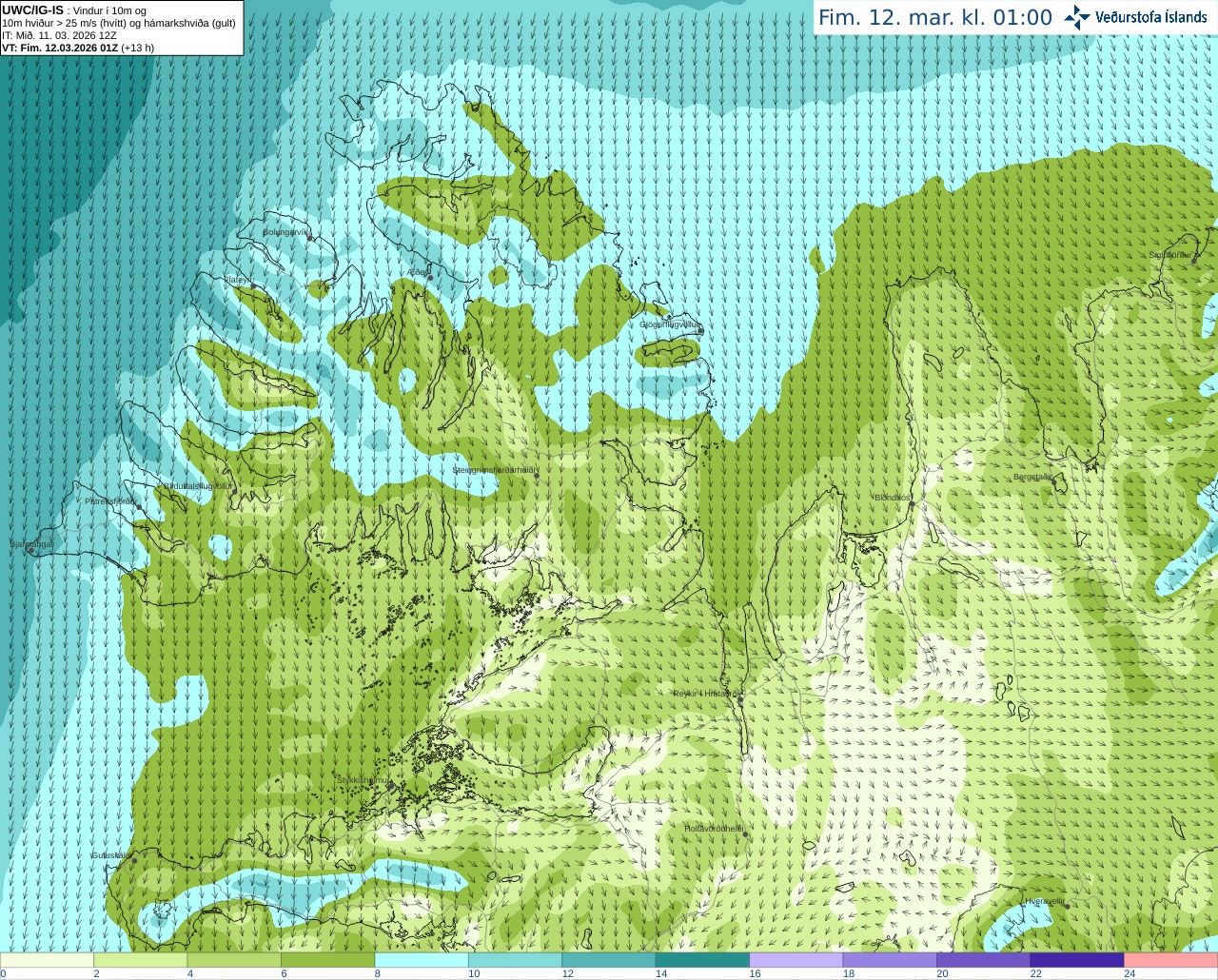The height and width of the screenshot is (980, 1218).
Task: Click the forecast time 'Fim. 12. mar. kl. 01:00'
Action: 935,17
